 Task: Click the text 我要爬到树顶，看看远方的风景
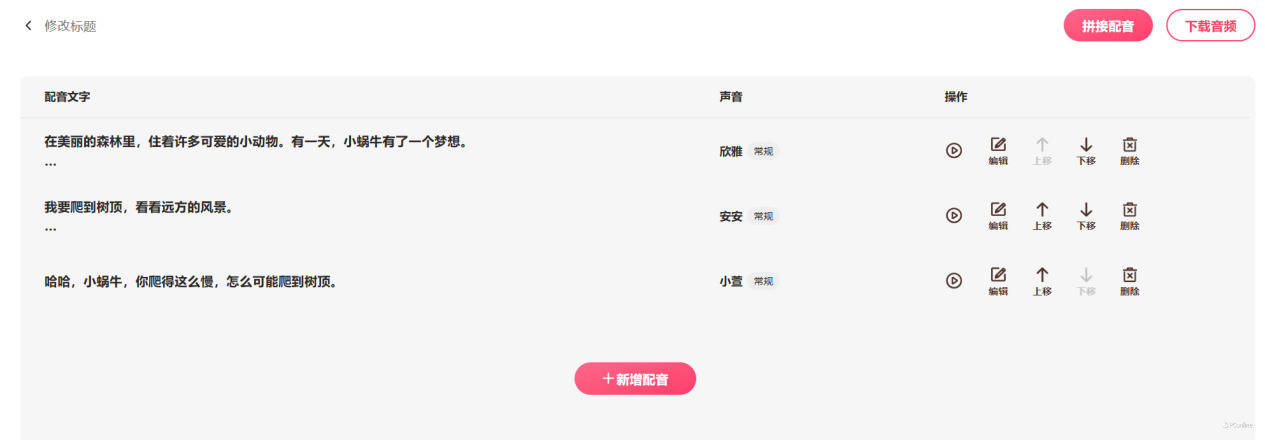(x=138, y=208)
